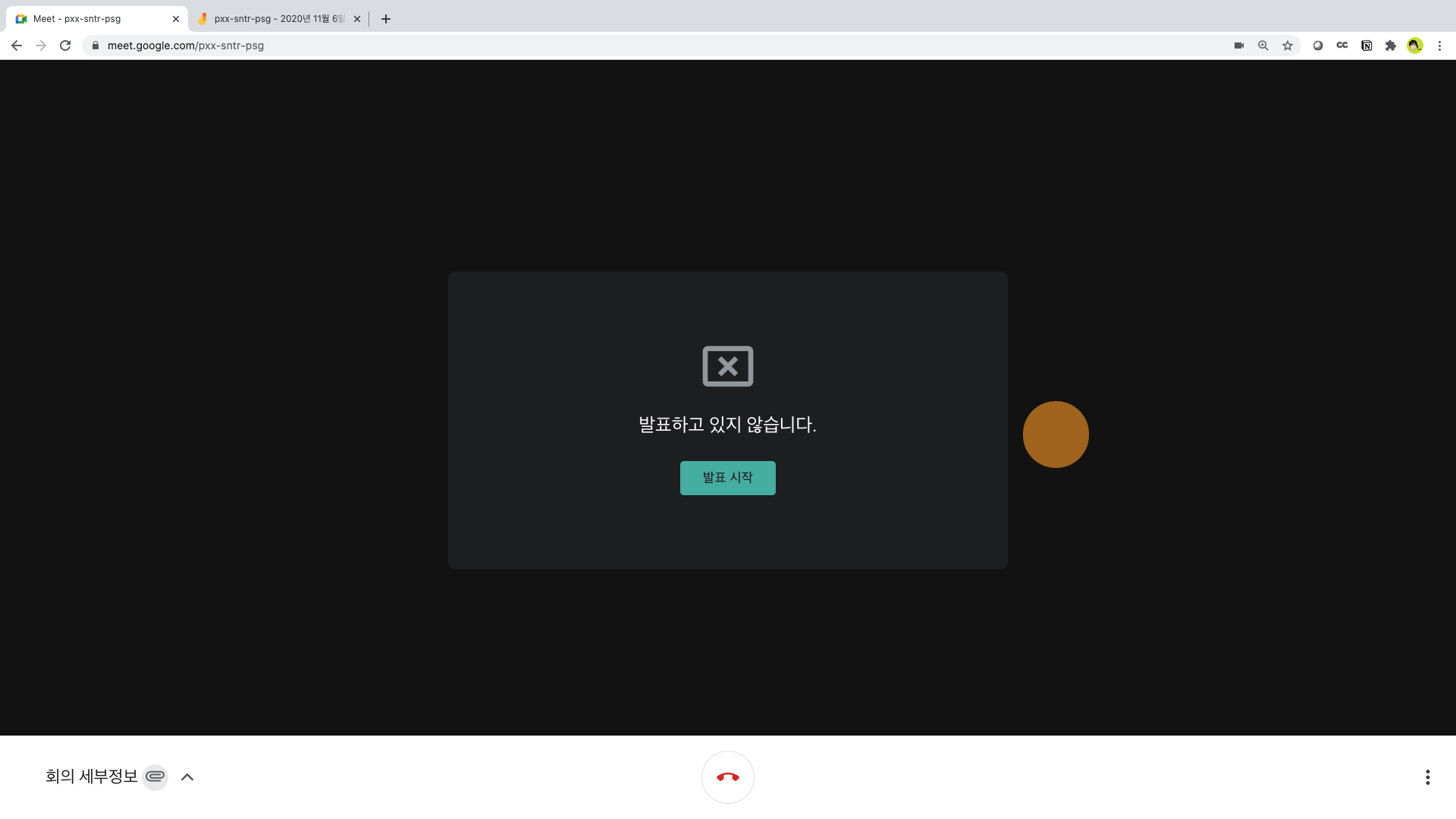Open the Extensions puzzle piece menu
This screenshot has height=819, width=1456.
point(1391,45)
